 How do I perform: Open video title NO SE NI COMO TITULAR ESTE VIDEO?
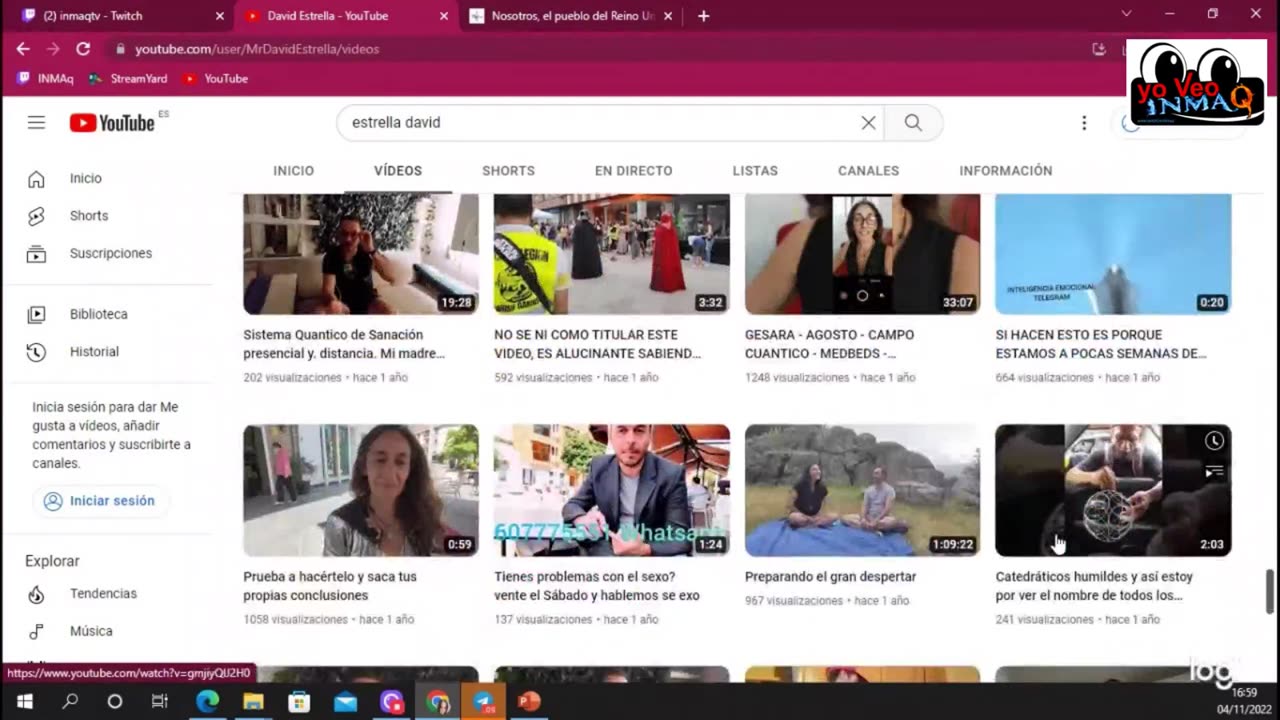(597, 344)
